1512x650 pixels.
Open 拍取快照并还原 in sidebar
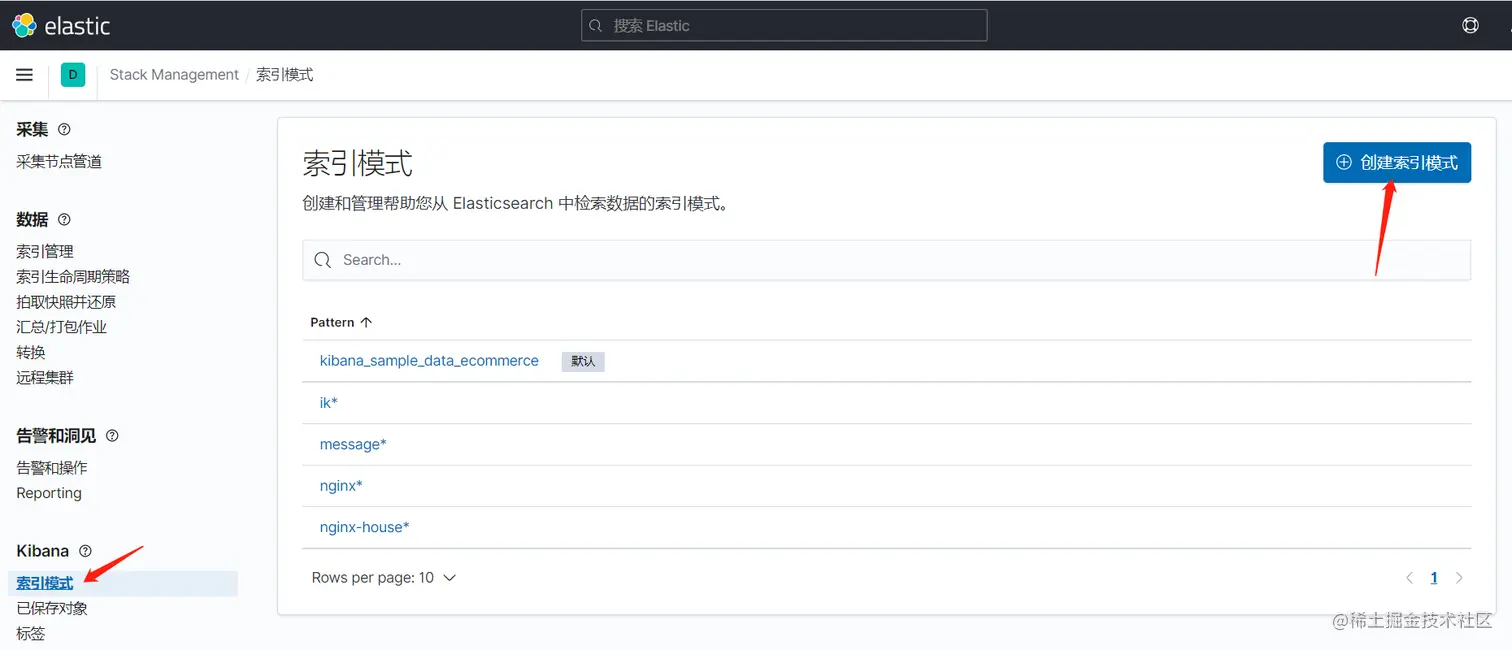point(66,302)
